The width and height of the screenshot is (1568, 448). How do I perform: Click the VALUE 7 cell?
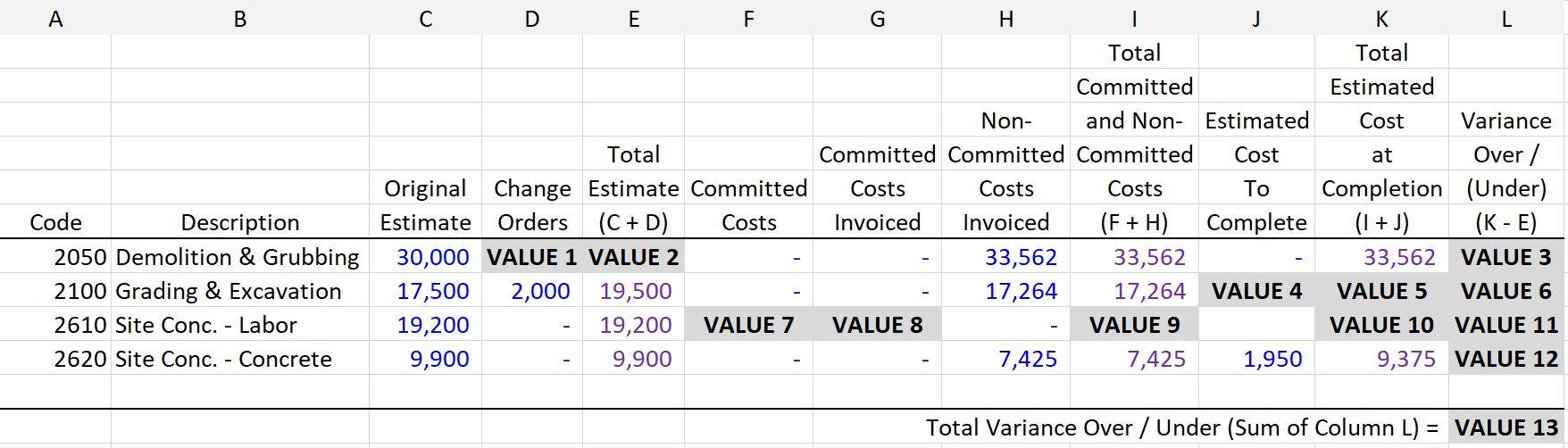[748, 325]
